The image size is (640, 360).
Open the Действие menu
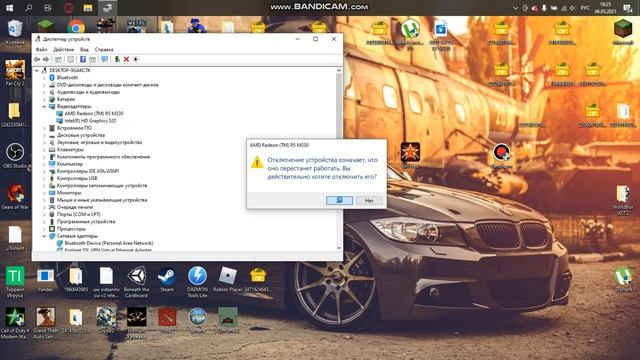coord(64,49)
